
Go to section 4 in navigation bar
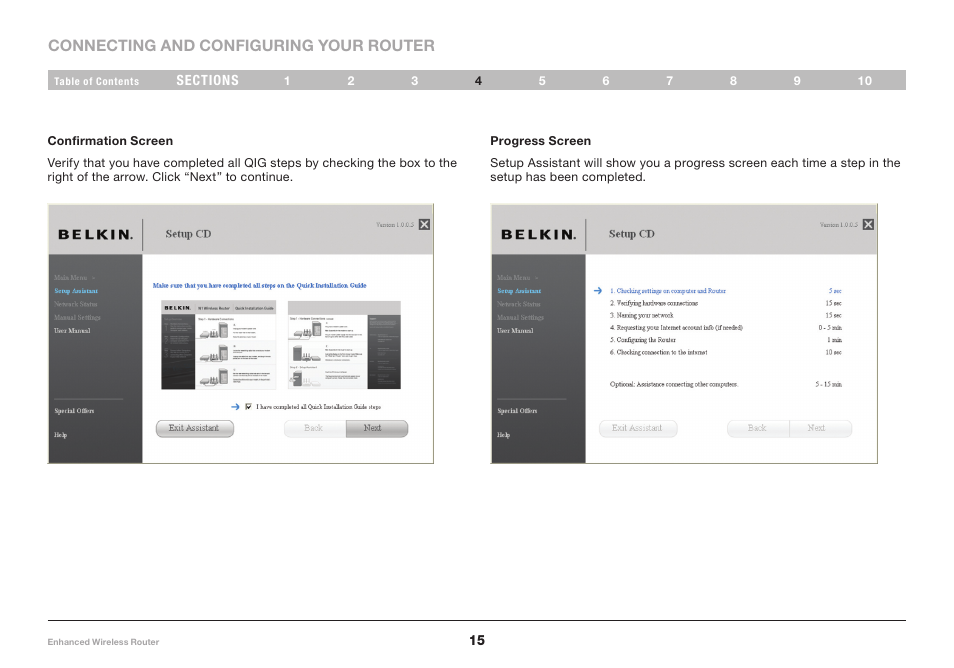pos(478,81)
